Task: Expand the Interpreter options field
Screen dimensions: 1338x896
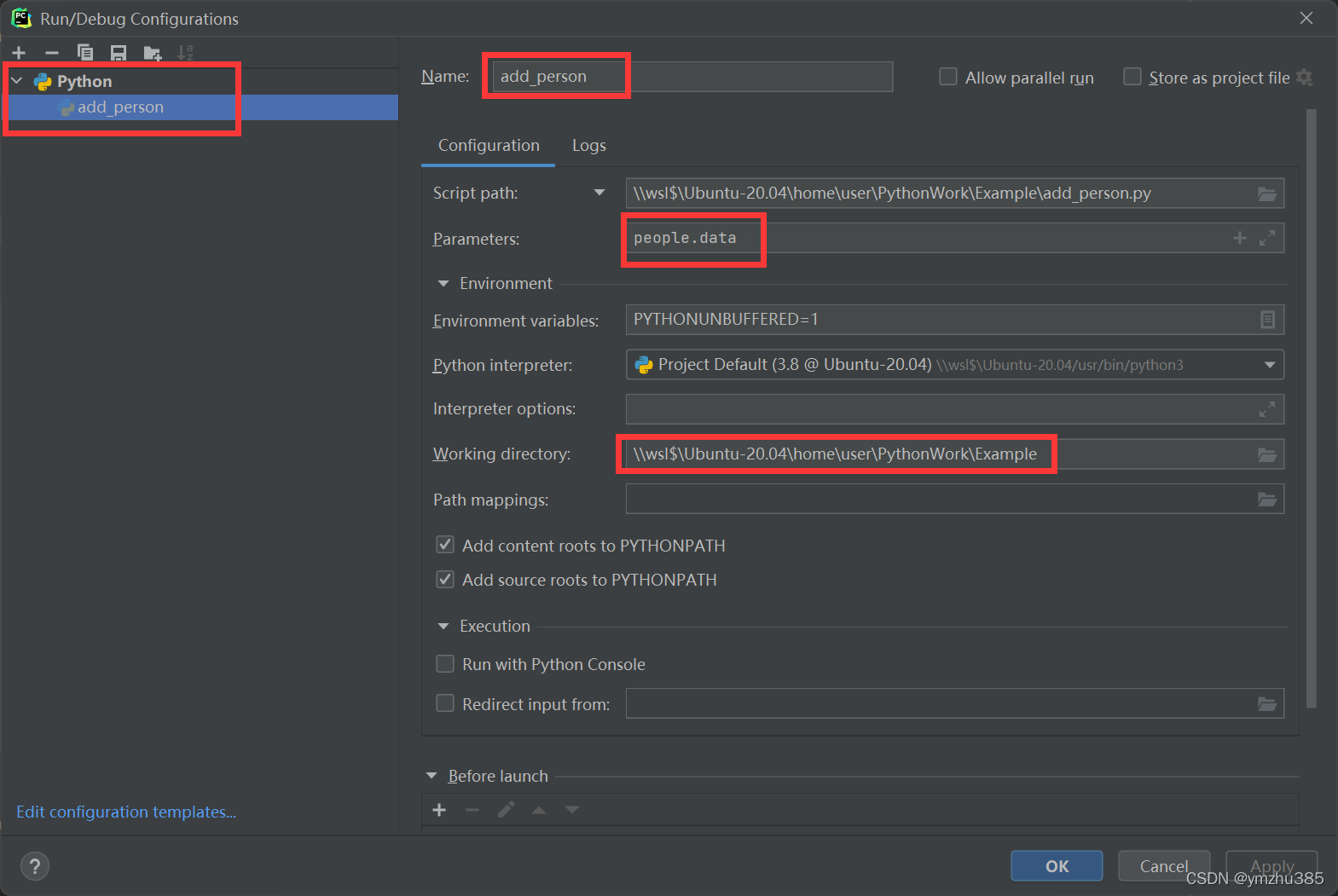Action: (x=1267, y=409)
